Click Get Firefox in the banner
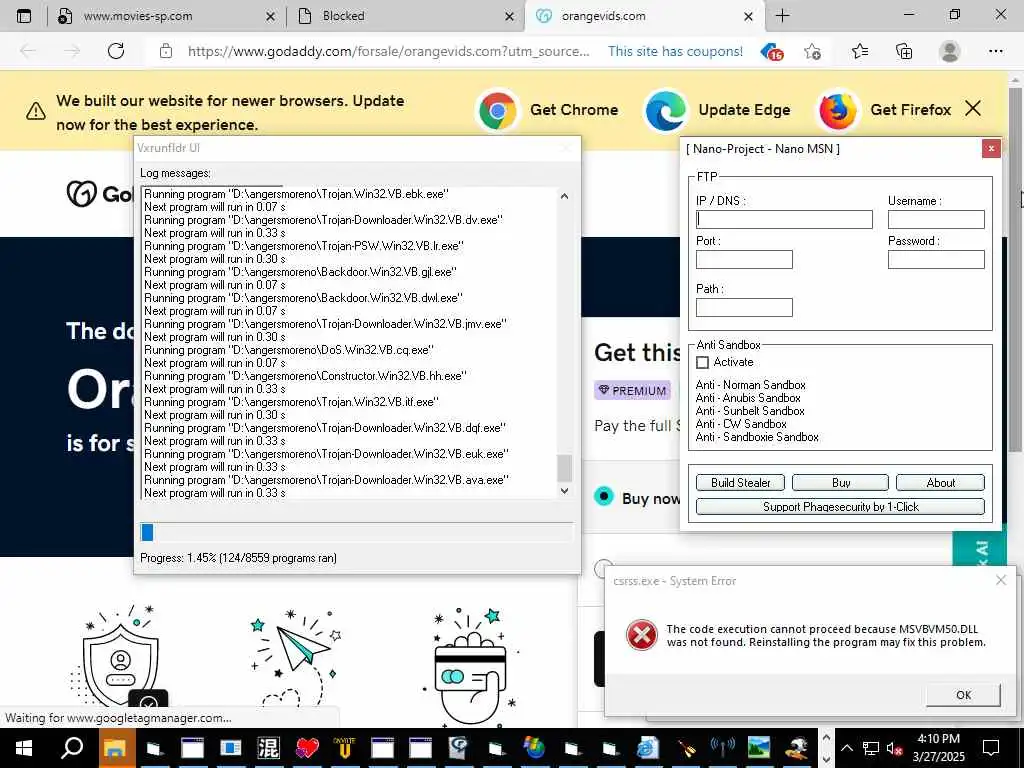This screenshot has height=768, width=1024. tap(910, 110)
